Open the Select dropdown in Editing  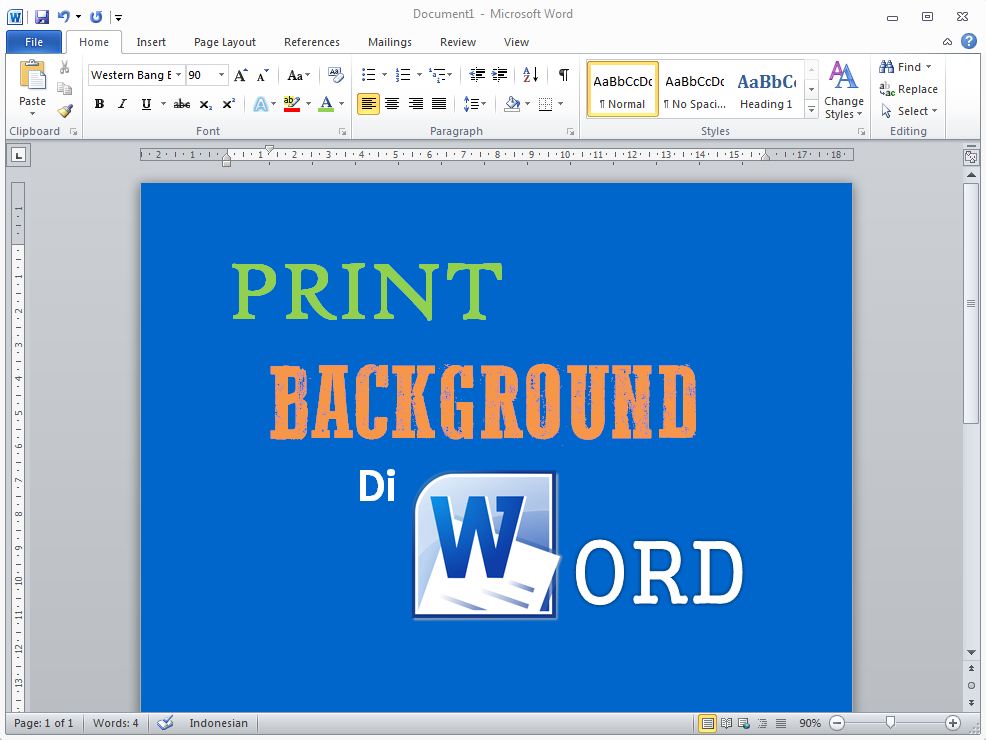909,111
